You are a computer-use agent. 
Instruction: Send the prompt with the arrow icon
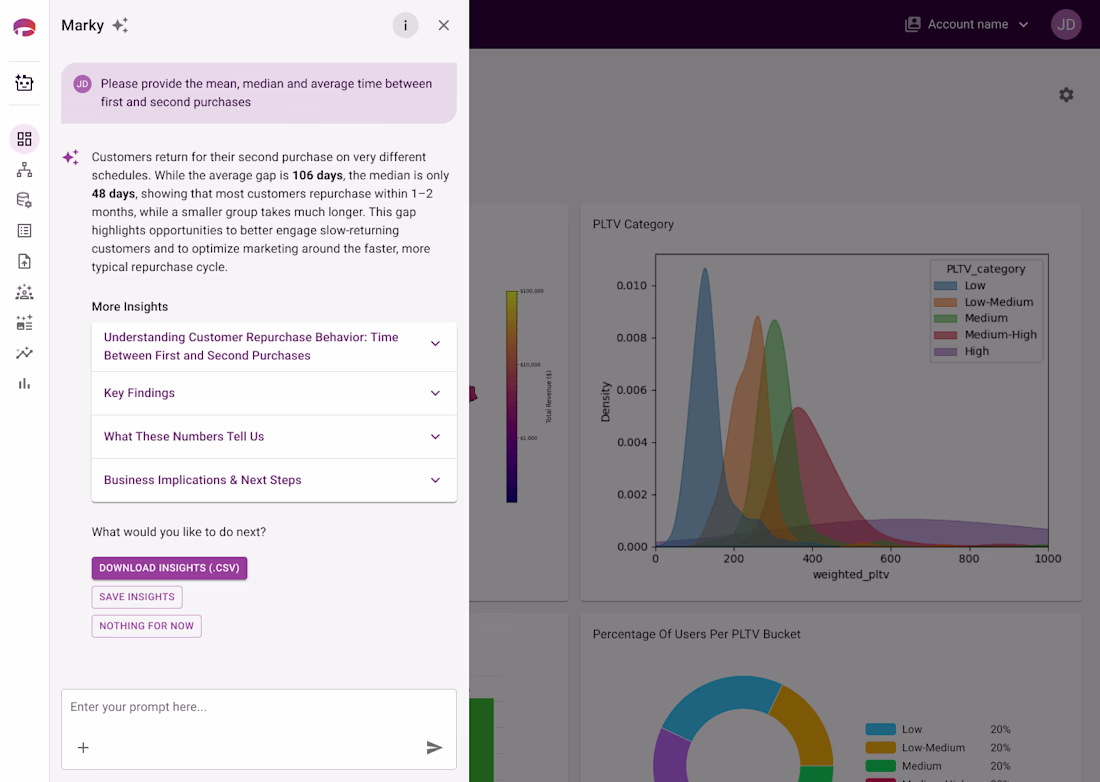point(434,748)
